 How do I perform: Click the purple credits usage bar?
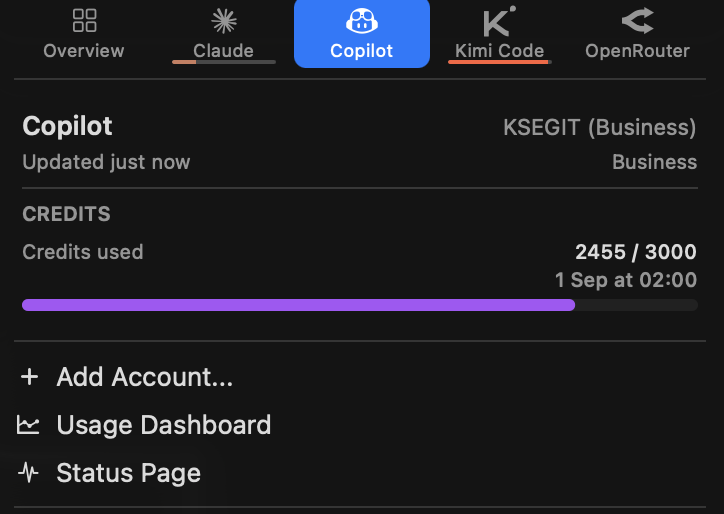tap(360, 305)
